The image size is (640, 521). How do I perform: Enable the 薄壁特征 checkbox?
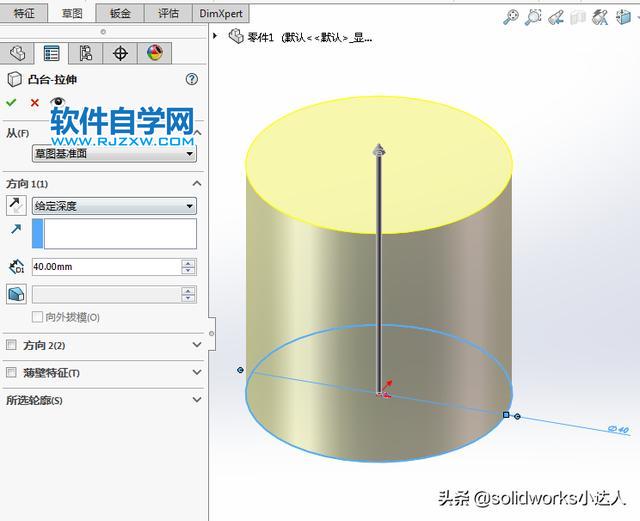coord(11,372)
